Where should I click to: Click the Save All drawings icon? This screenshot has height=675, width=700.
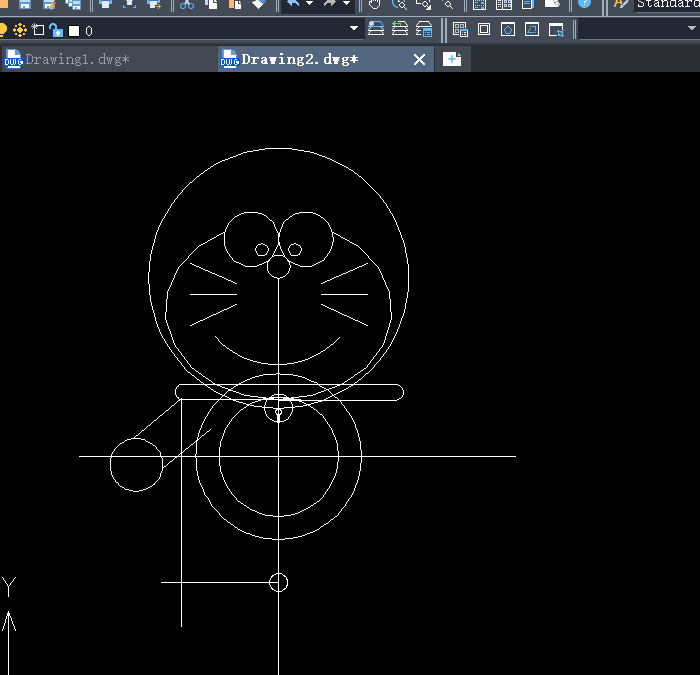pyautogui.click(x=73, y=4)
